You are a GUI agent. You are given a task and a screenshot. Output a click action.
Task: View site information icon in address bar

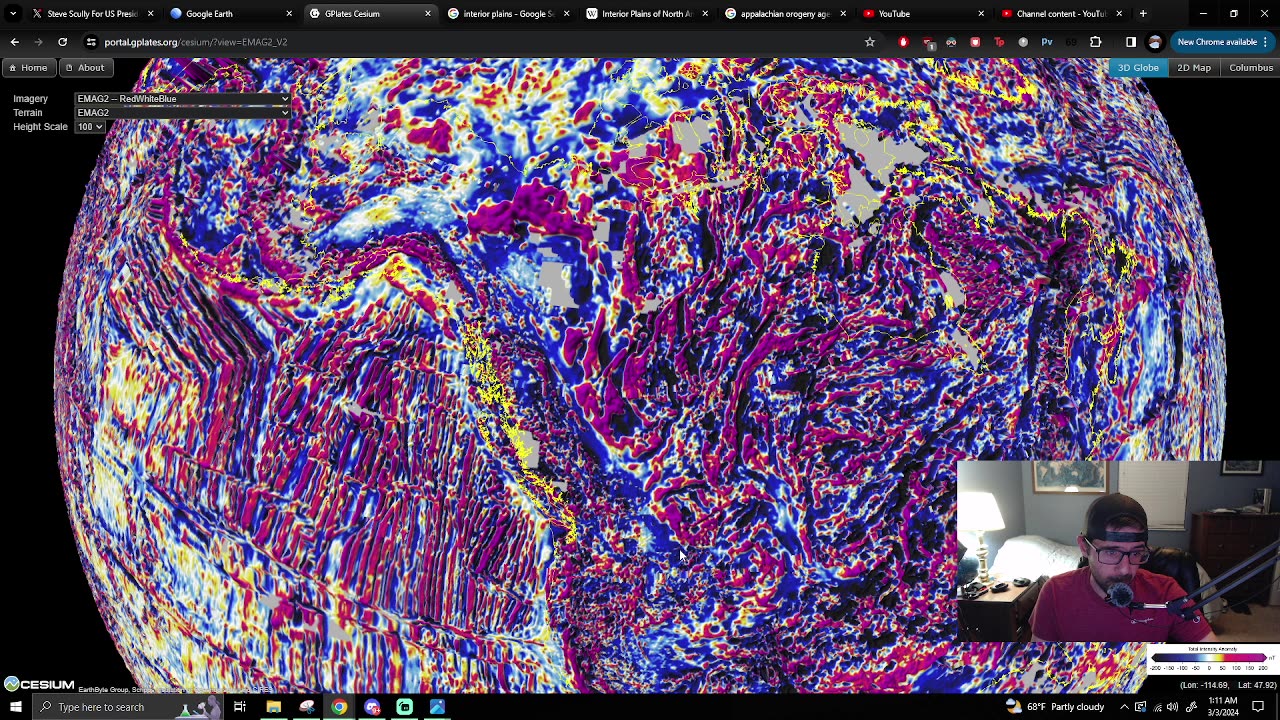click(x=91, y=42)
